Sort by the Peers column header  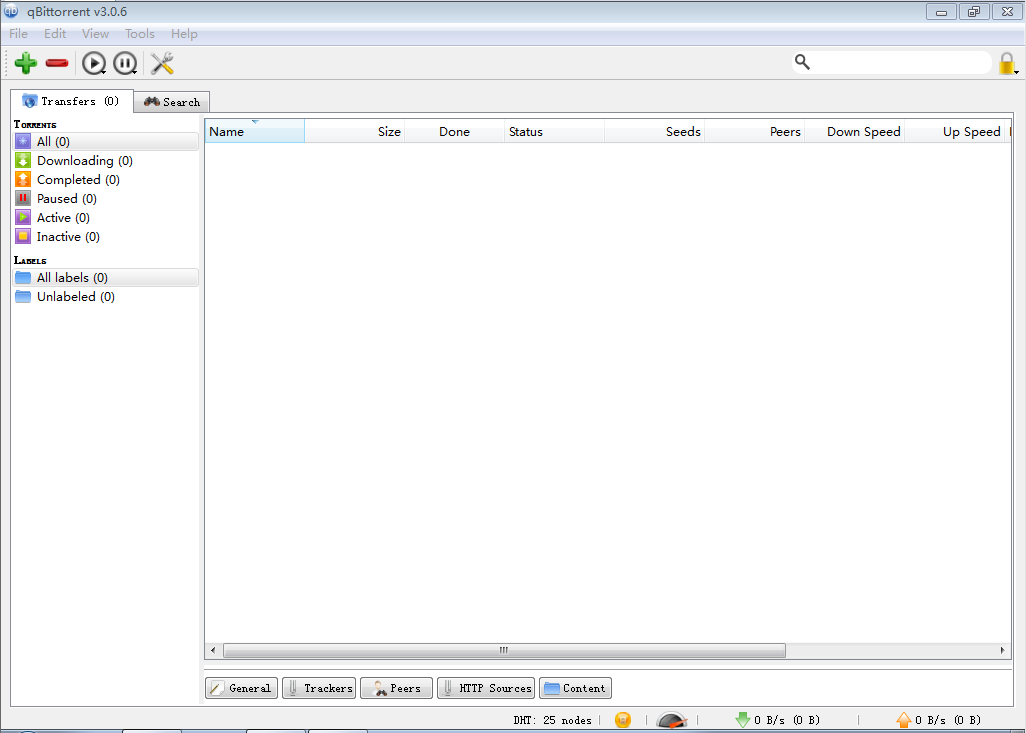coord(755,131)
